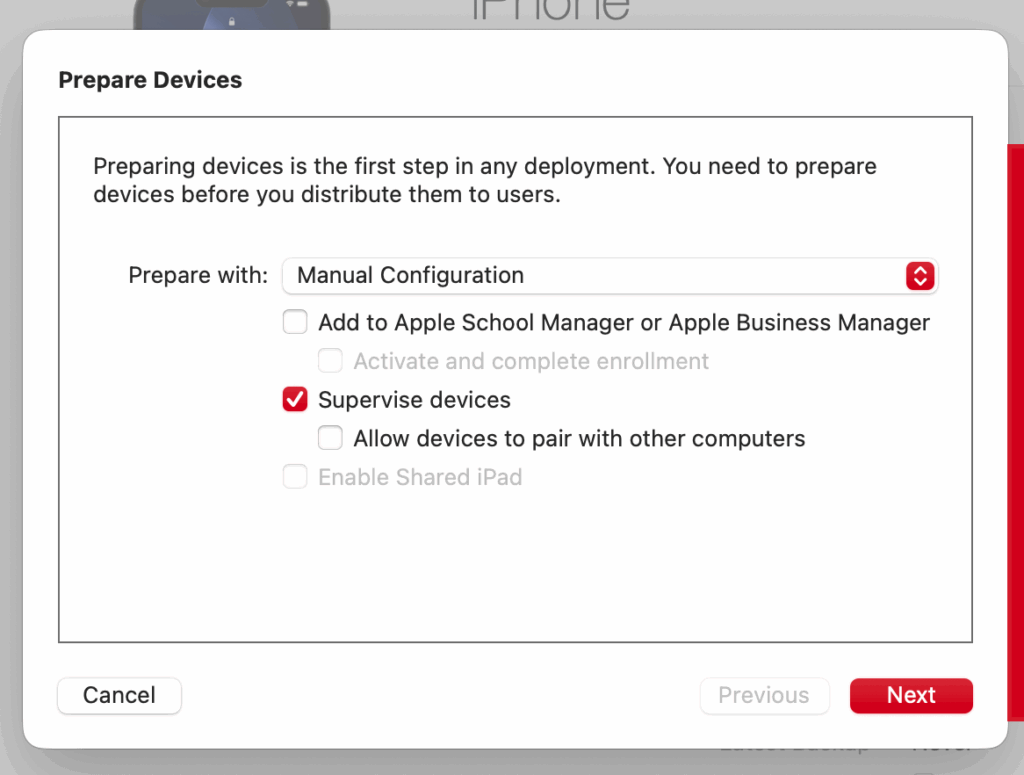Click the Prepare Devices dialog title
The height and width of the screenshot is (775, 1024).
pos(150,80)
